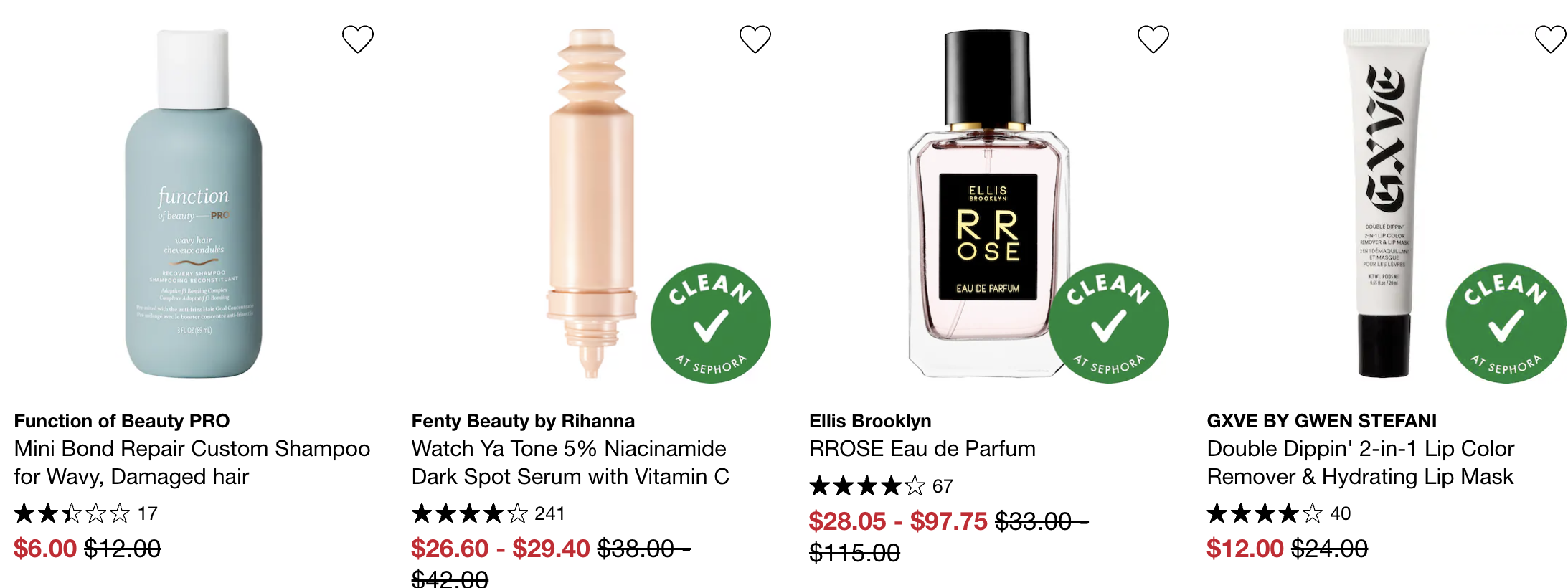1568x588 pixels.
Task: Click Clean at Sephora badge on GXVE product
Action: click(1506, 323)
